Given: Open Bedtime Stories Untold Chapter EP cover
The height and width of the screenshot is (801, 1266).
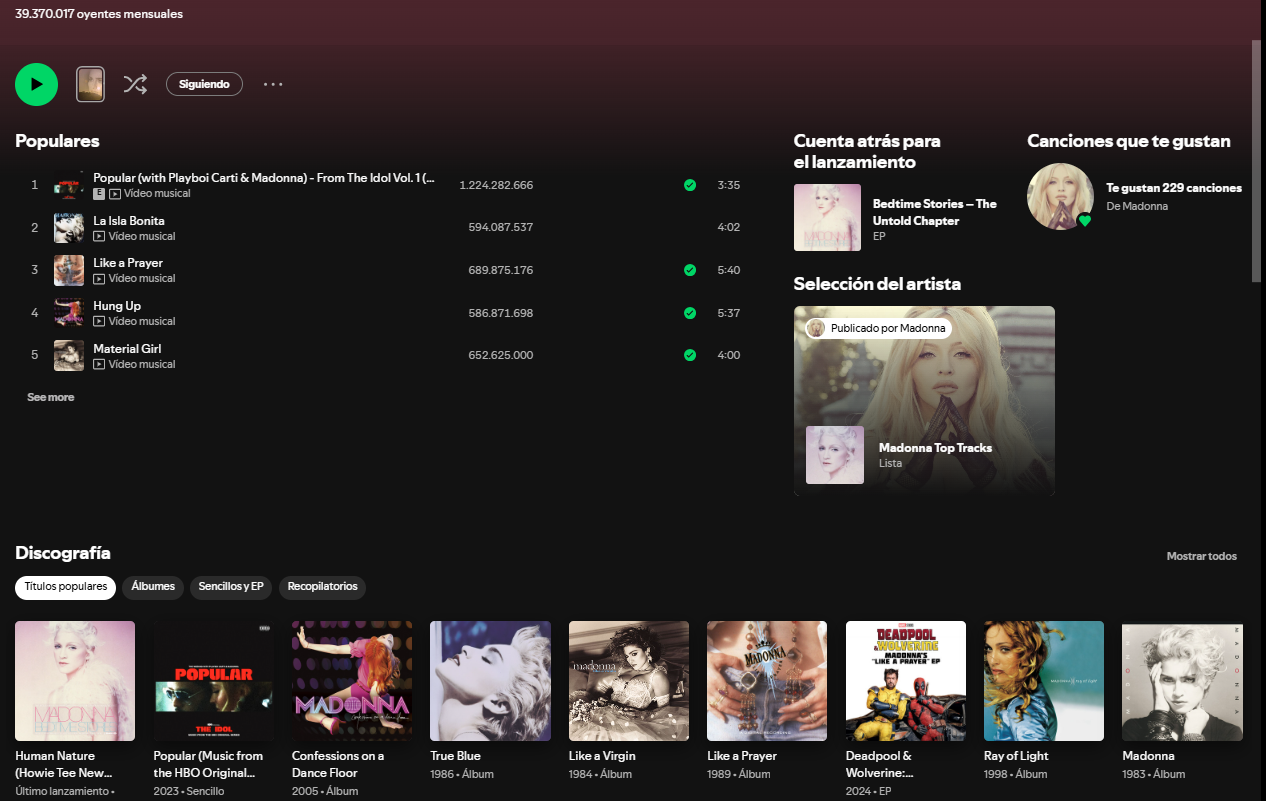Looking at the screenshot, I should click(x=827, y=217).
